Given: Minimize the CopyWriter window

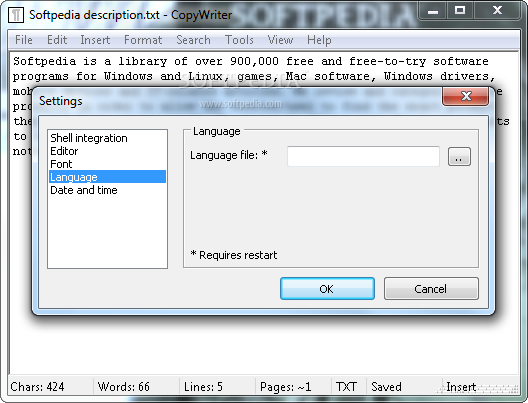Looking at the screenshot, I should [433, 11].
